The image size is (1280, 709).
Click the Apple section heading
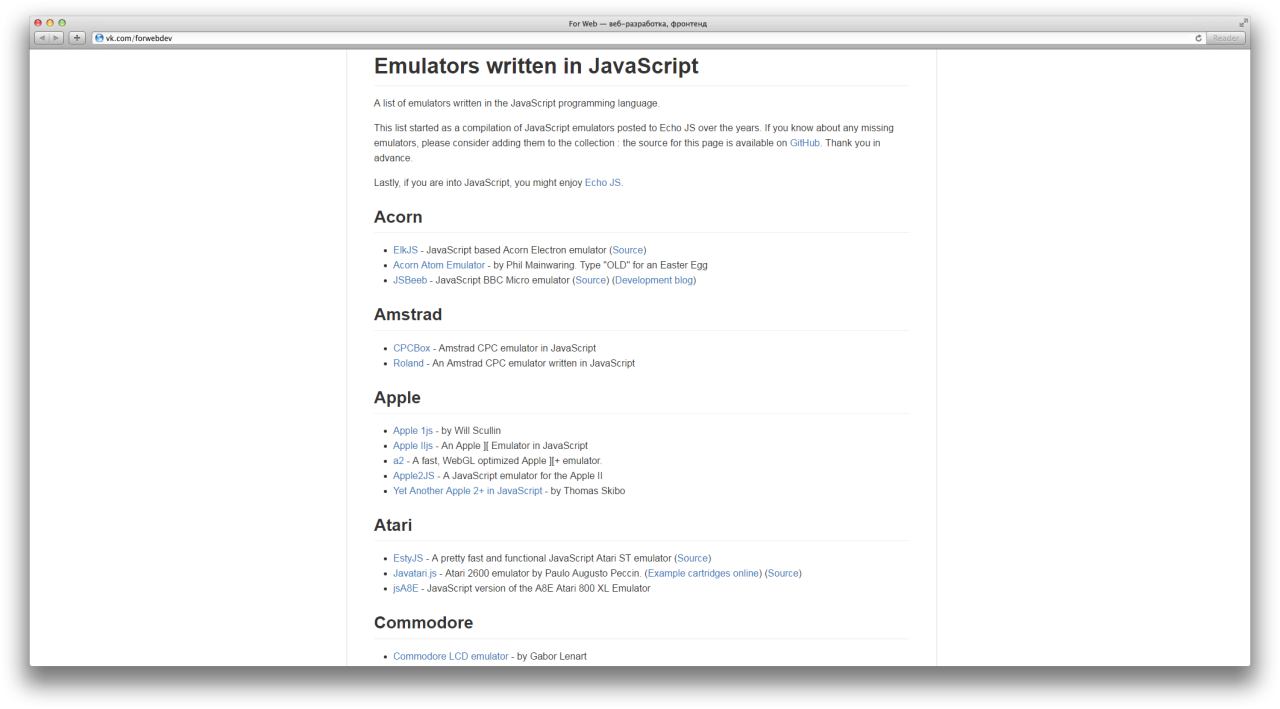(397, 398)
